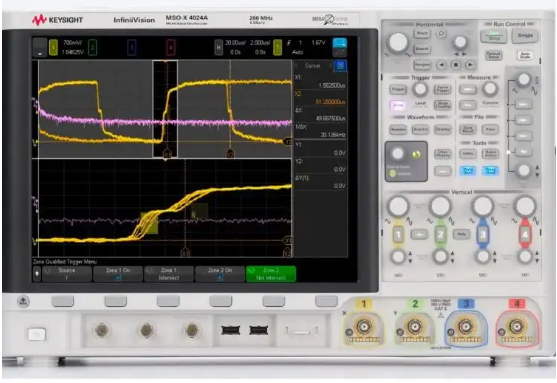Select the blue channel 3 badge on screen
The width and height of the screenshot is (557, 383).
pyautogui.click(x=131, y=47)
